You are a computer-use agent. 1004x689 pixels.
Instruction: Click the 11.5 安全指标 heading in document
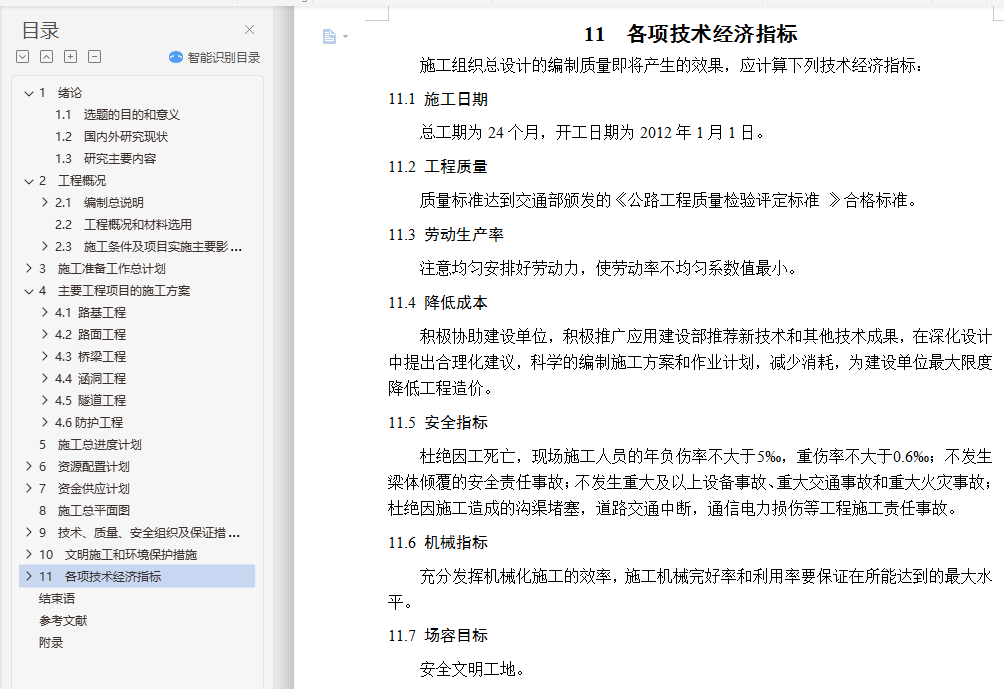pyautogui.click(x=438, y=423)
